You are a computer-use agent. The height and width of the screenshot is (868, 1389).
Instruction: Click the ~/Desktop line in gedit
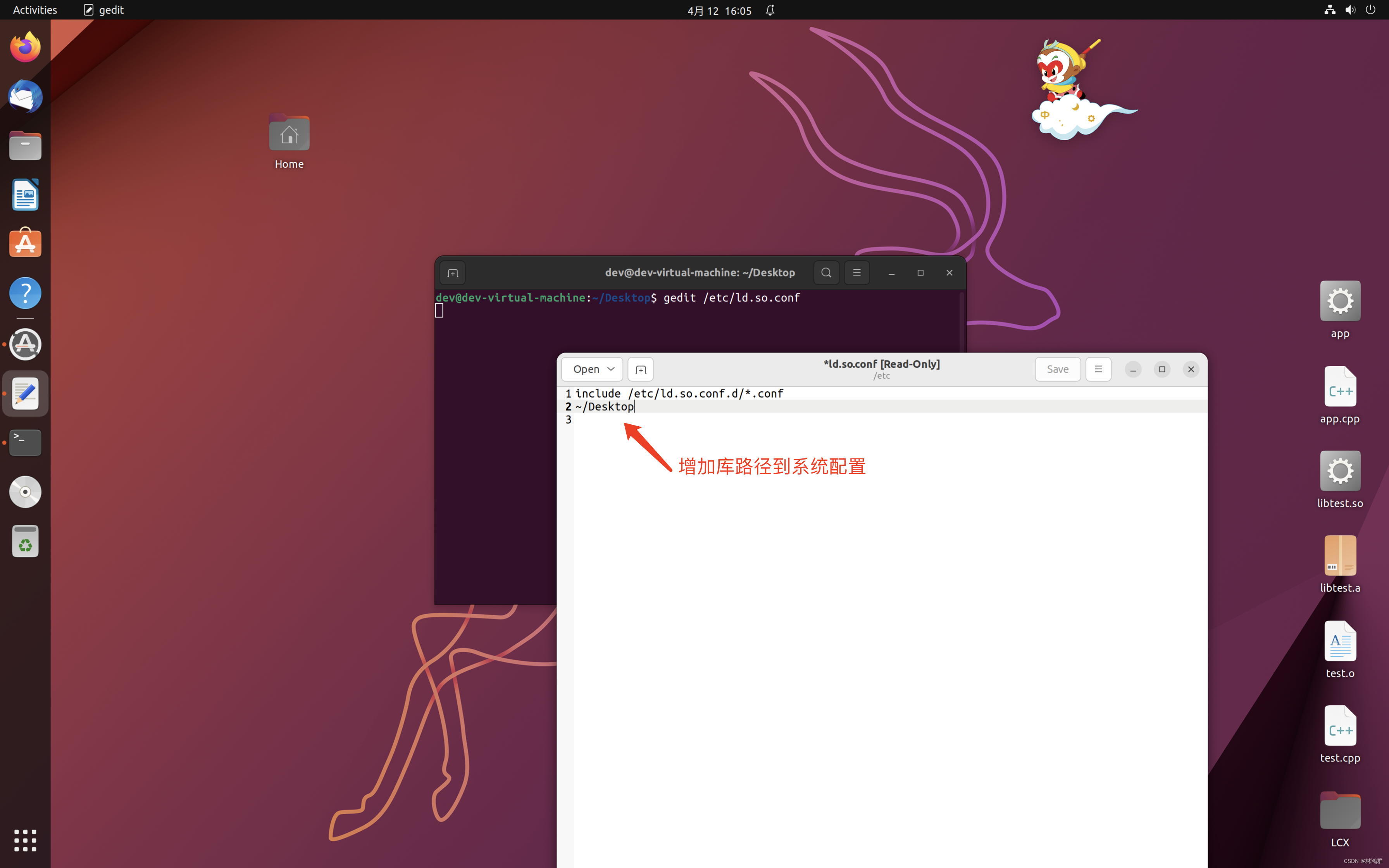tap(604, 406)
